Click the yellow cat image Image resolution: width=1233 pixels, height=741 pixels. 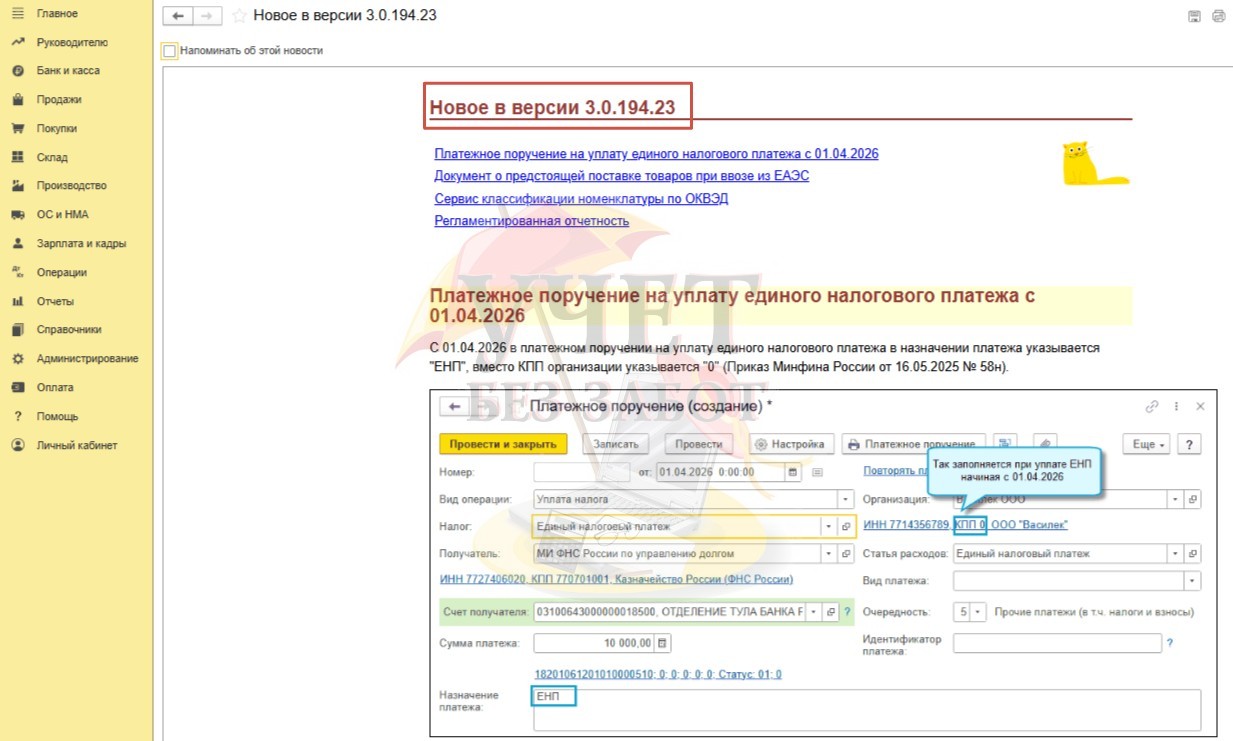pyautogui.click(x=1090, y=165)
